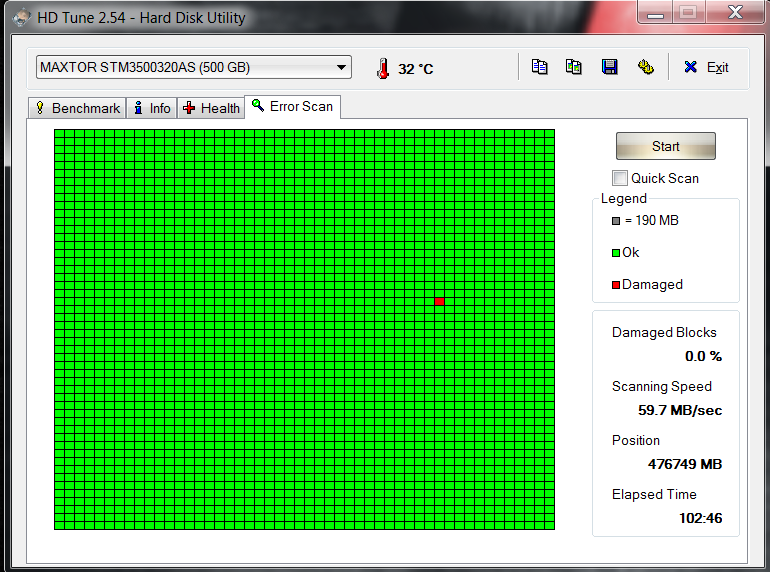Click the blue X Exit icon
This screenshot has height=572, width=770.
pyautogui.click(x=690, y=67)
